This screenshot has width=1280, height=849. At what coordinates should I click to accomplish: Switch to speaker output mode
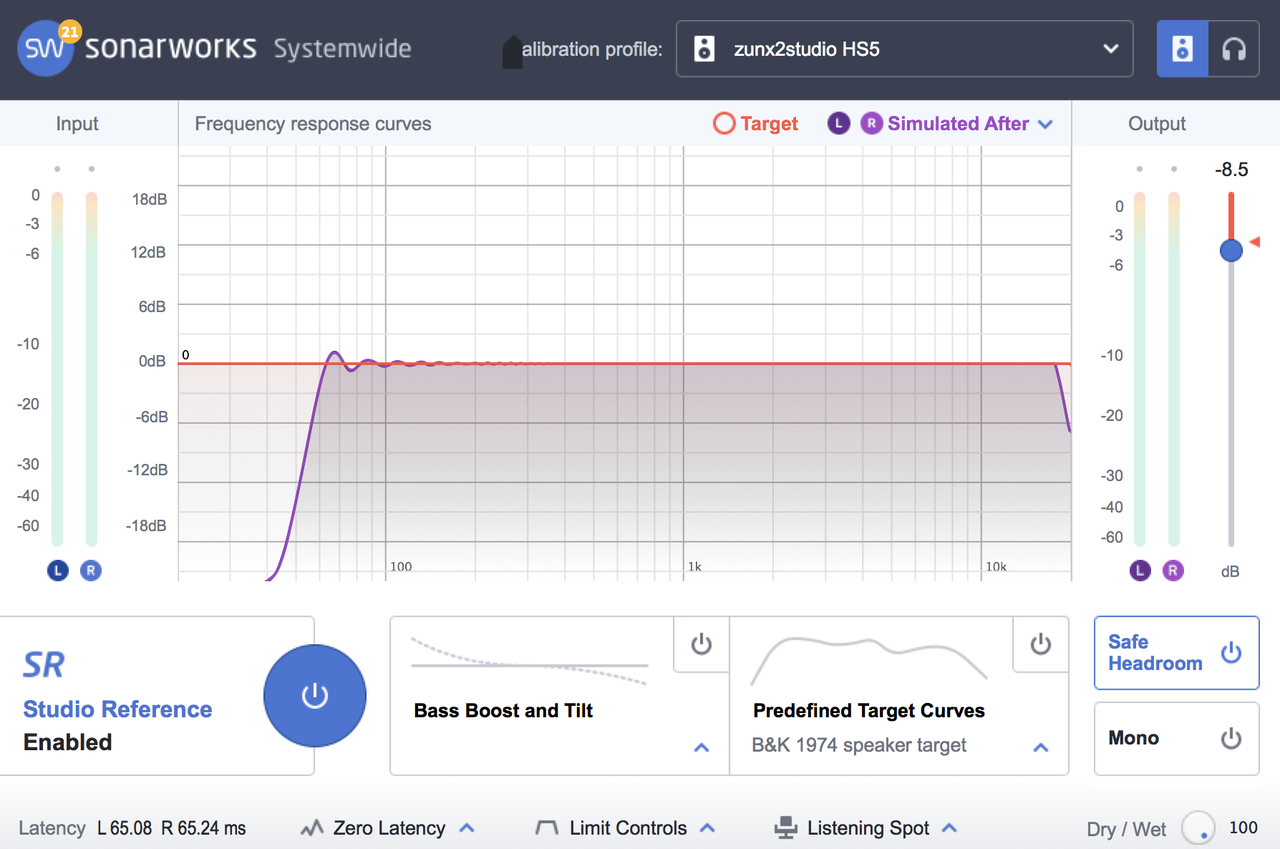point(1183,48)
